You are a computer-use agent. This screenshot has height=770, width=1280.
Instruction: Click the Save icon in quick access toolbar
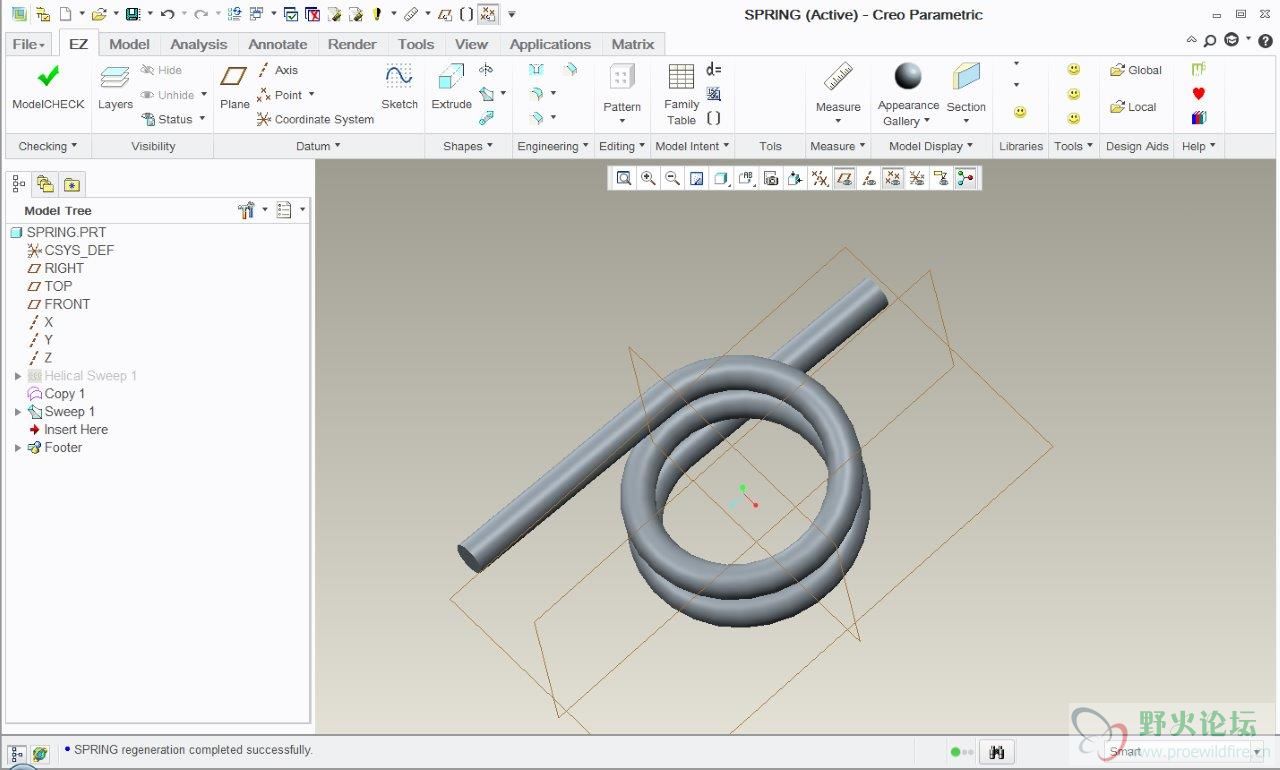pyautogui.click(x=132, y=14)
